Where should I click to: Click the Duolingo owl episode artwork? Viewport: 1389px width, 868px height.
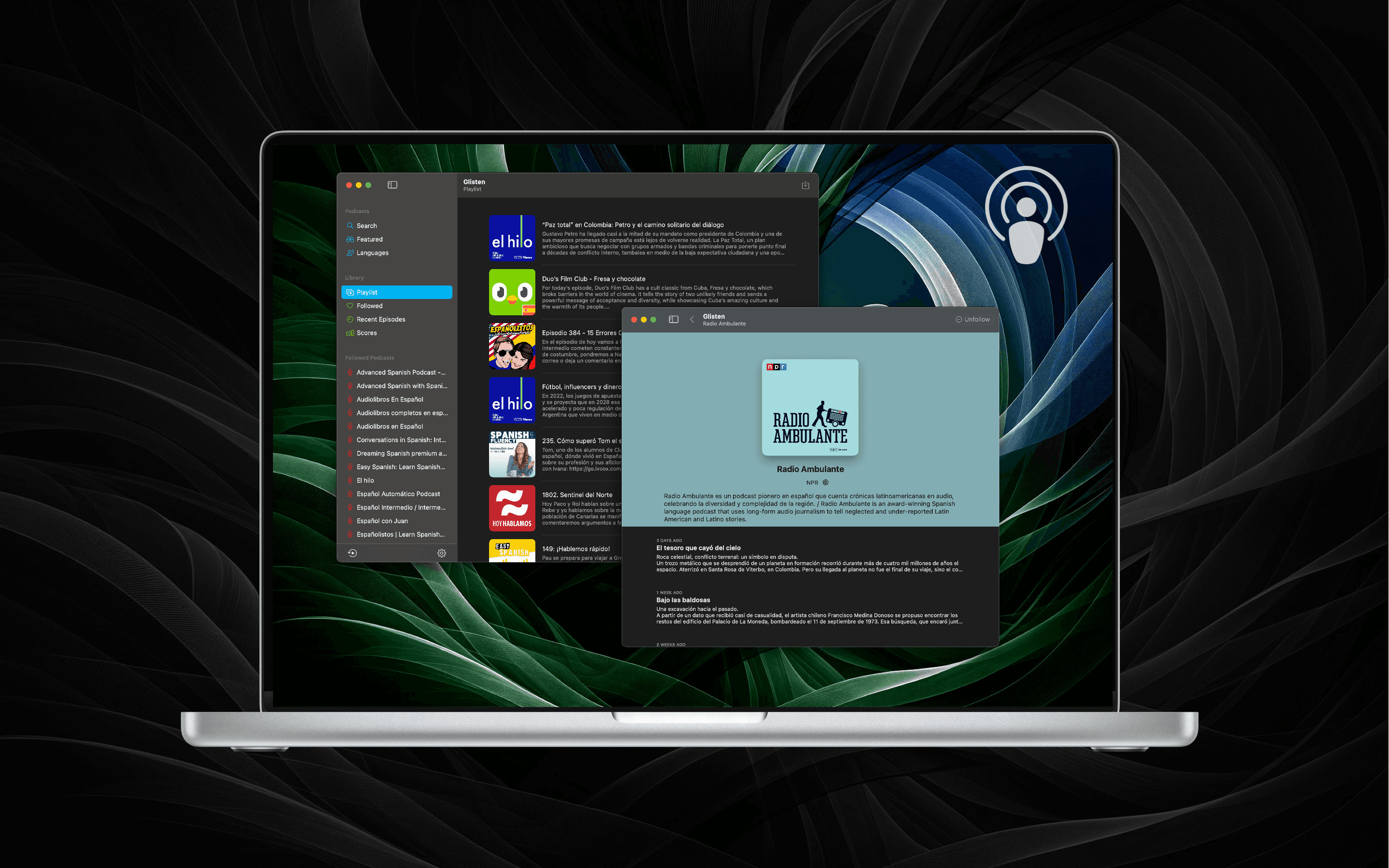511,292
